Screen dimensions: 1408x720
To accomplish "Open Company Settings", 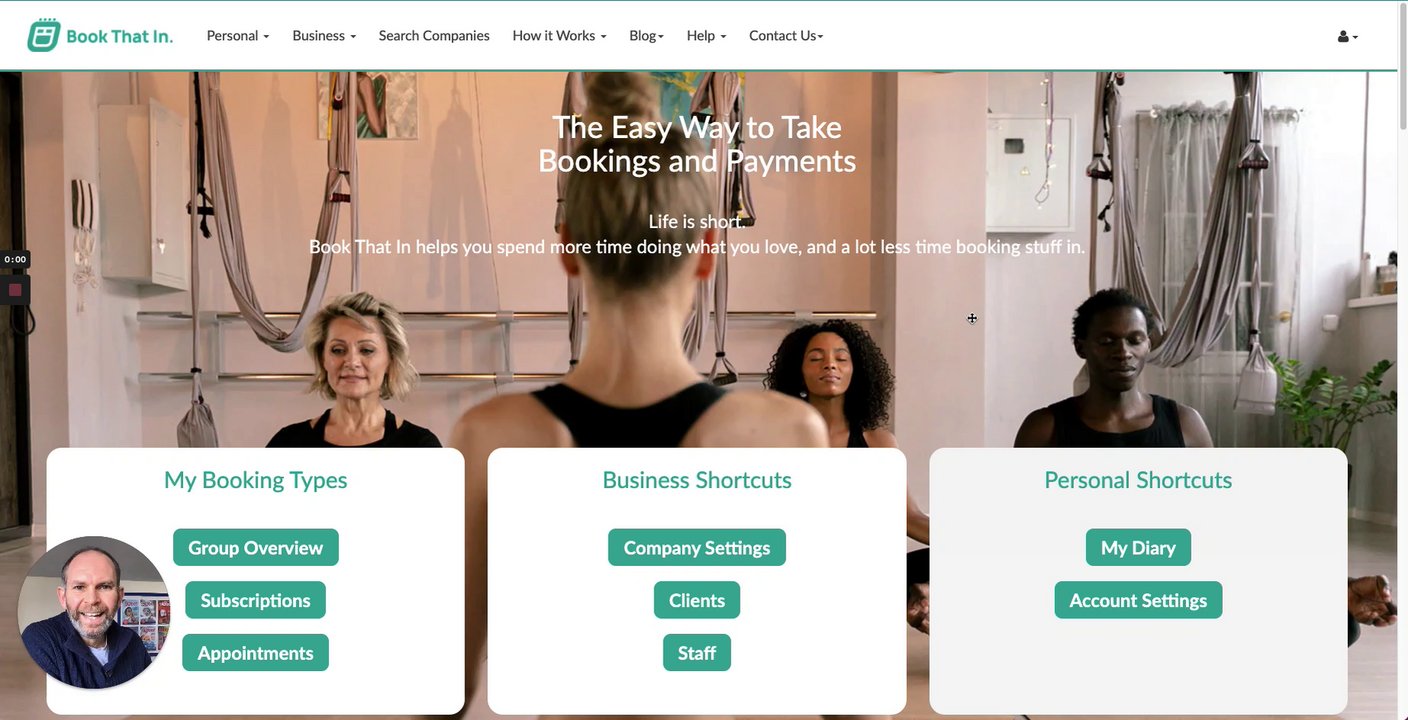I will [697, 548].
